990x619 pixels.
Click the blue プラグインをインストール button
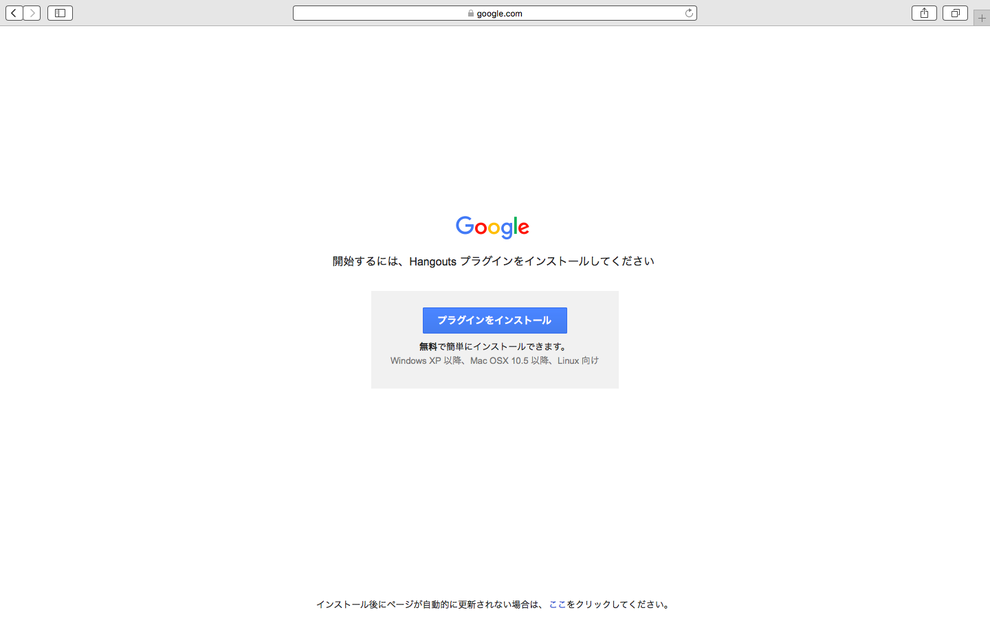point(494,320)
